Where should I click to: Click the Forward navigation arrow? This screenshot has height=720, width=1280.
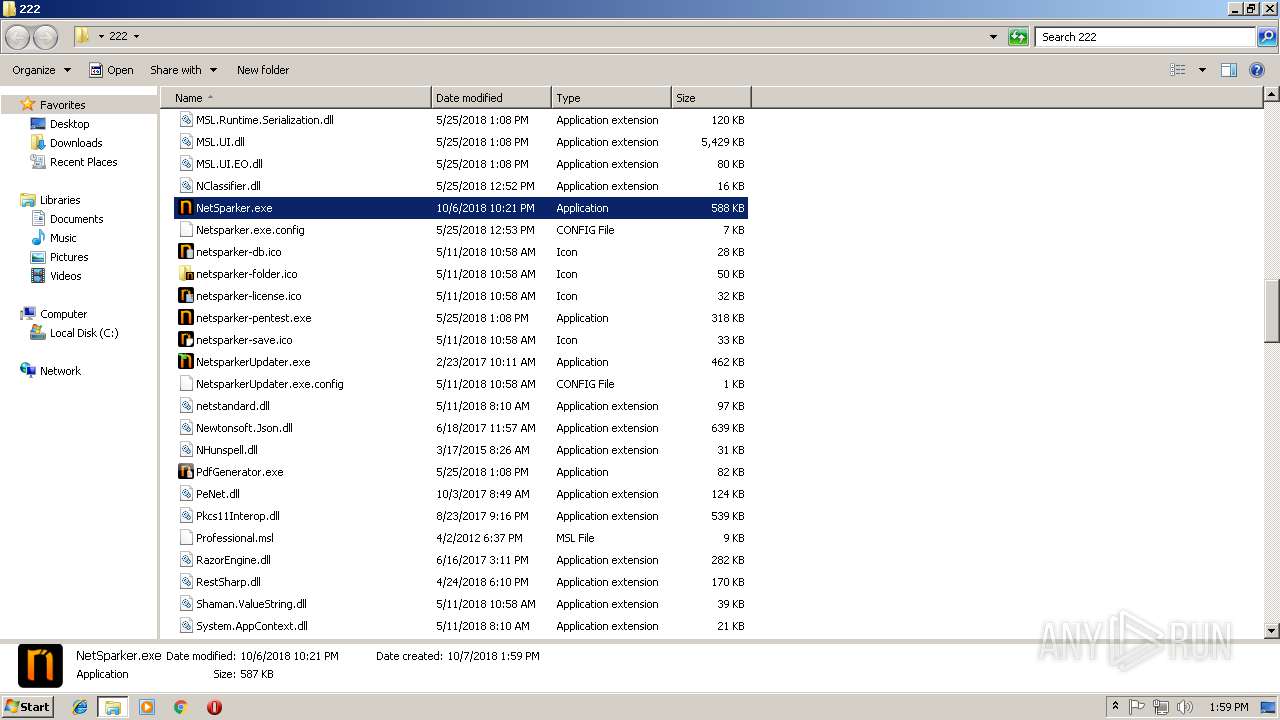coord(45,37)
